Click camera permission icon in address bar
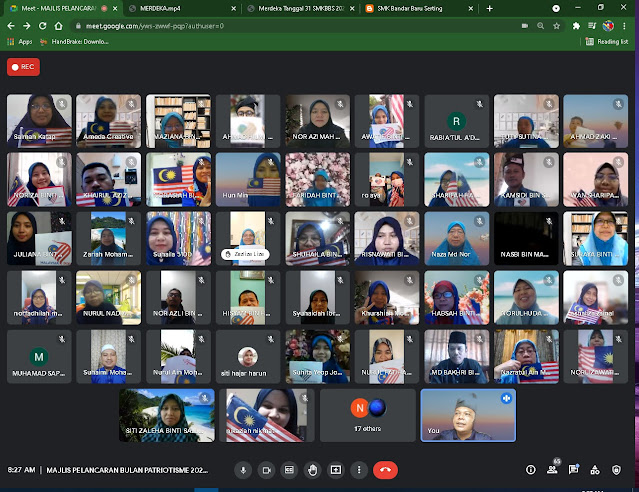This screenshot has width=639, height=492. click(x=525, y=26)
